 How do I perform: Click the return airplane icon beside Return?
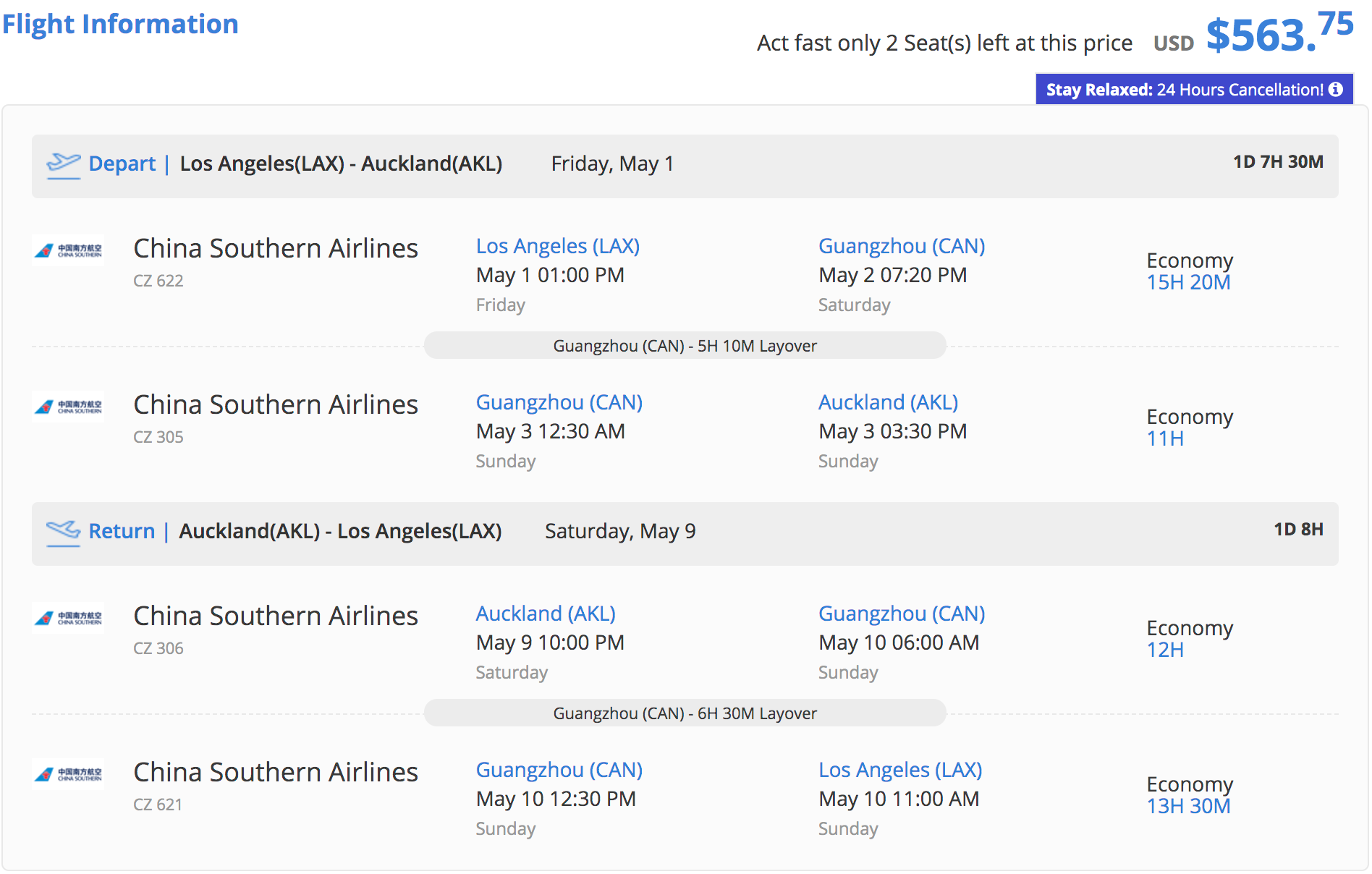coord(64,532)
